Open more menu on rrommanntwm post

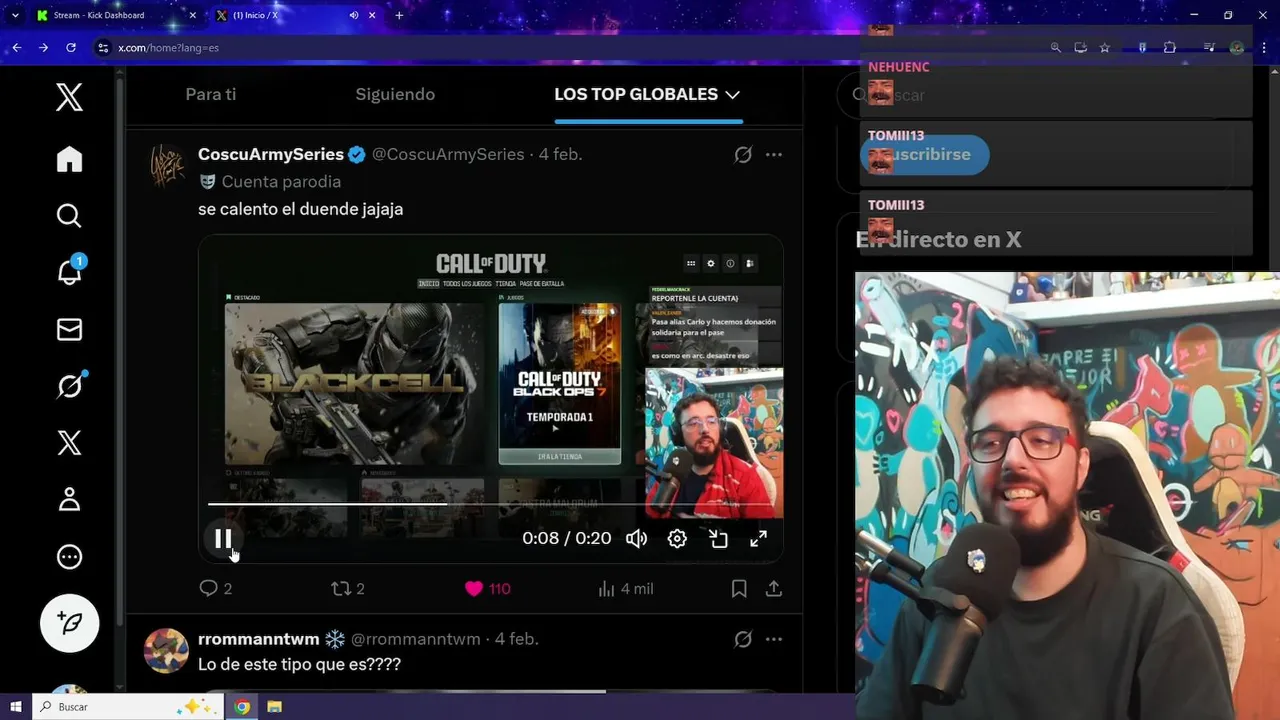pos(773,638)
